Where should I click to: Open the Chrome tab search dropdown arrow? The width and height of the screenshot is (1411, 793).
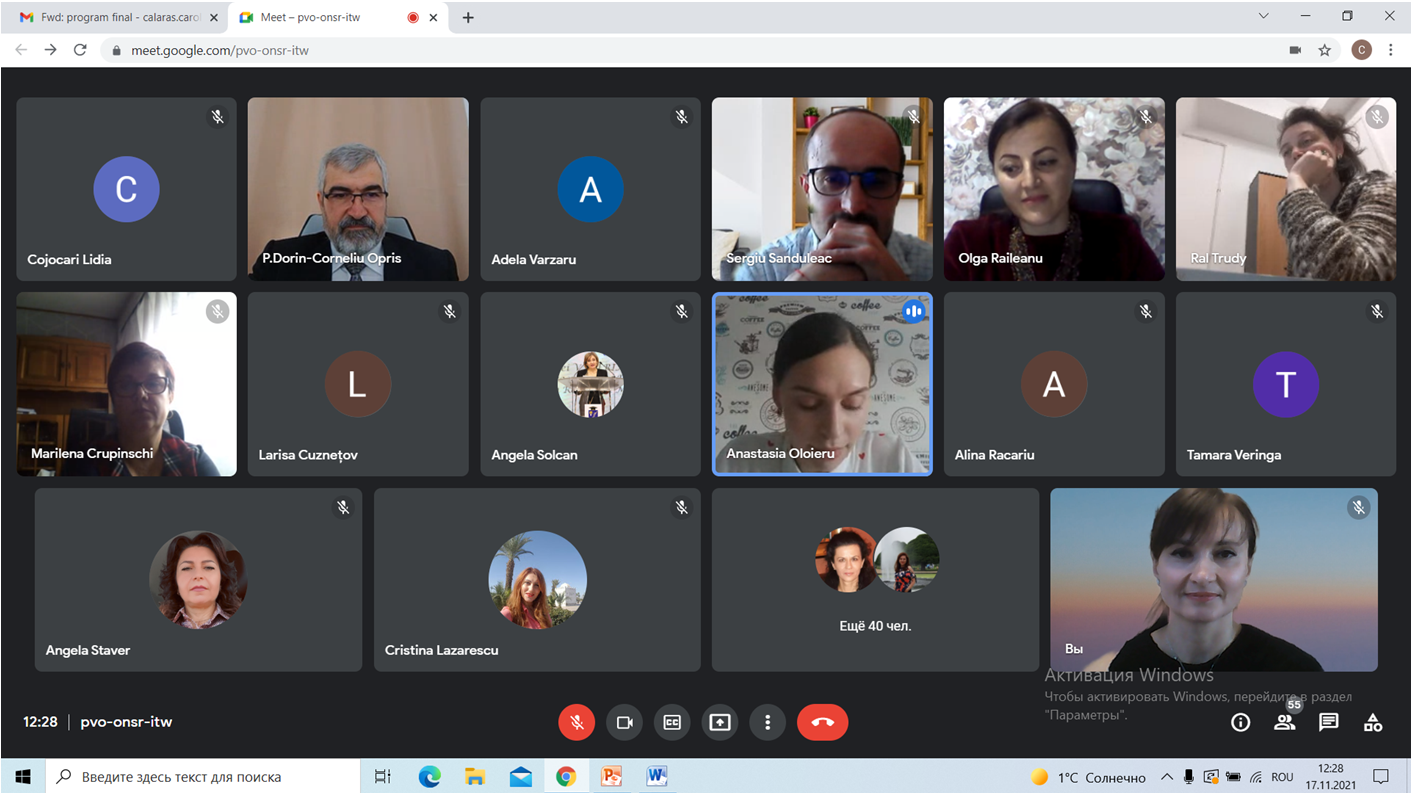click(1264, 16)
